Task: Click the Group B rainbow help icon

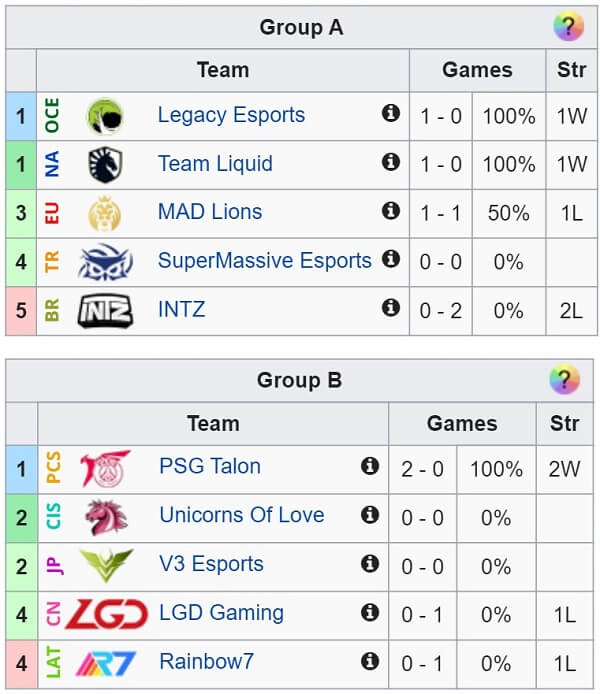Action: 564,379
